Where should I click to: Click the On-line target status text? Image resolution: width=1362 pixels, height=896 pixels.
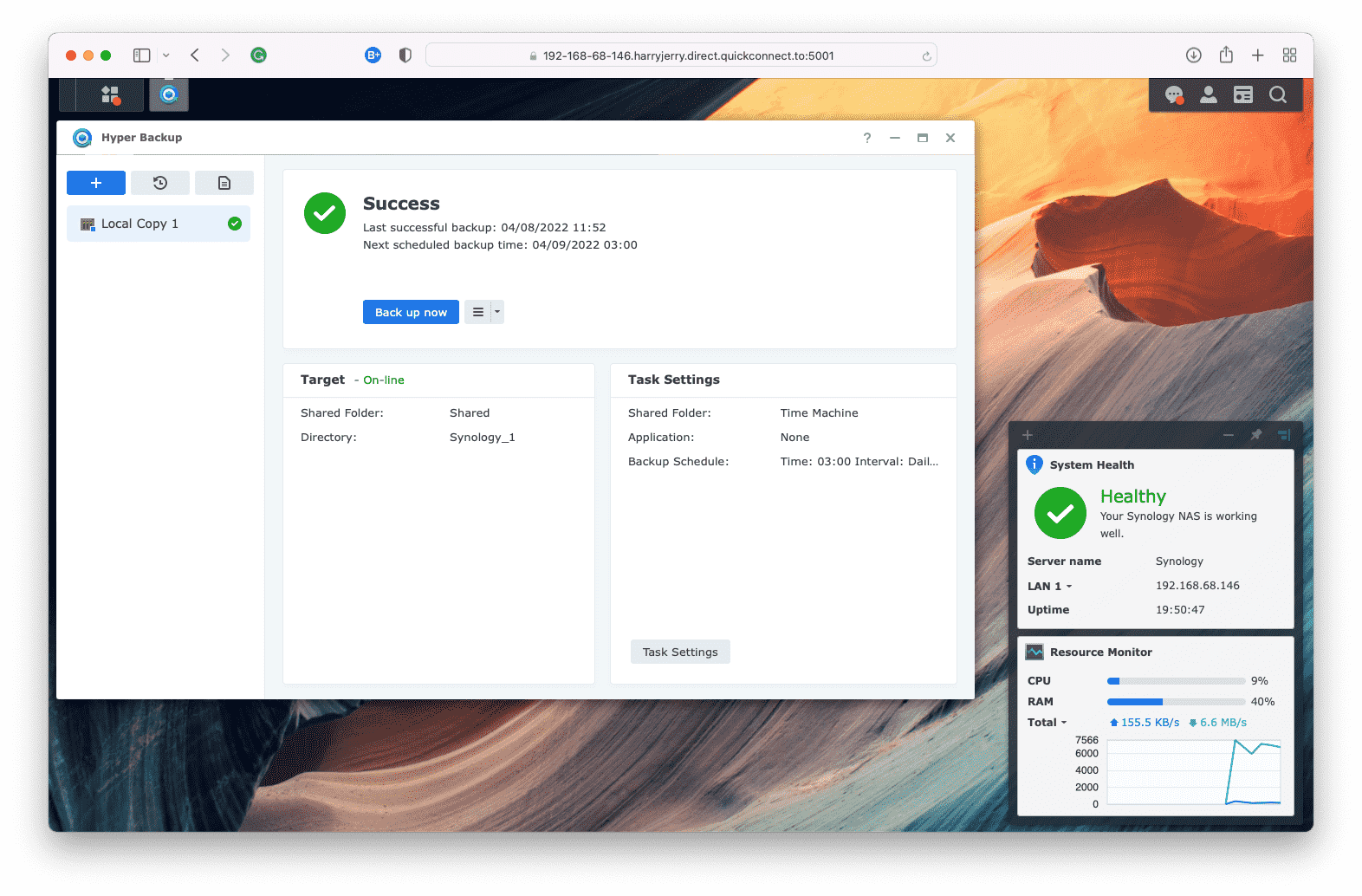(x=384, y=380)
